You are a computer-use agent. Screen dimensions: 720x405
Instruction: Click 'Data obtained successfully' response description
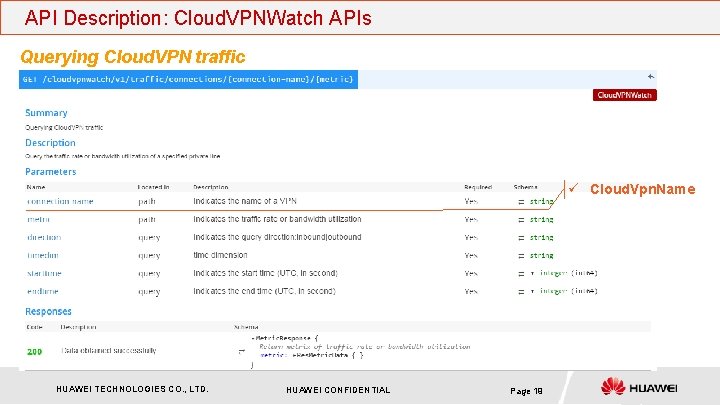click(109, 350)
